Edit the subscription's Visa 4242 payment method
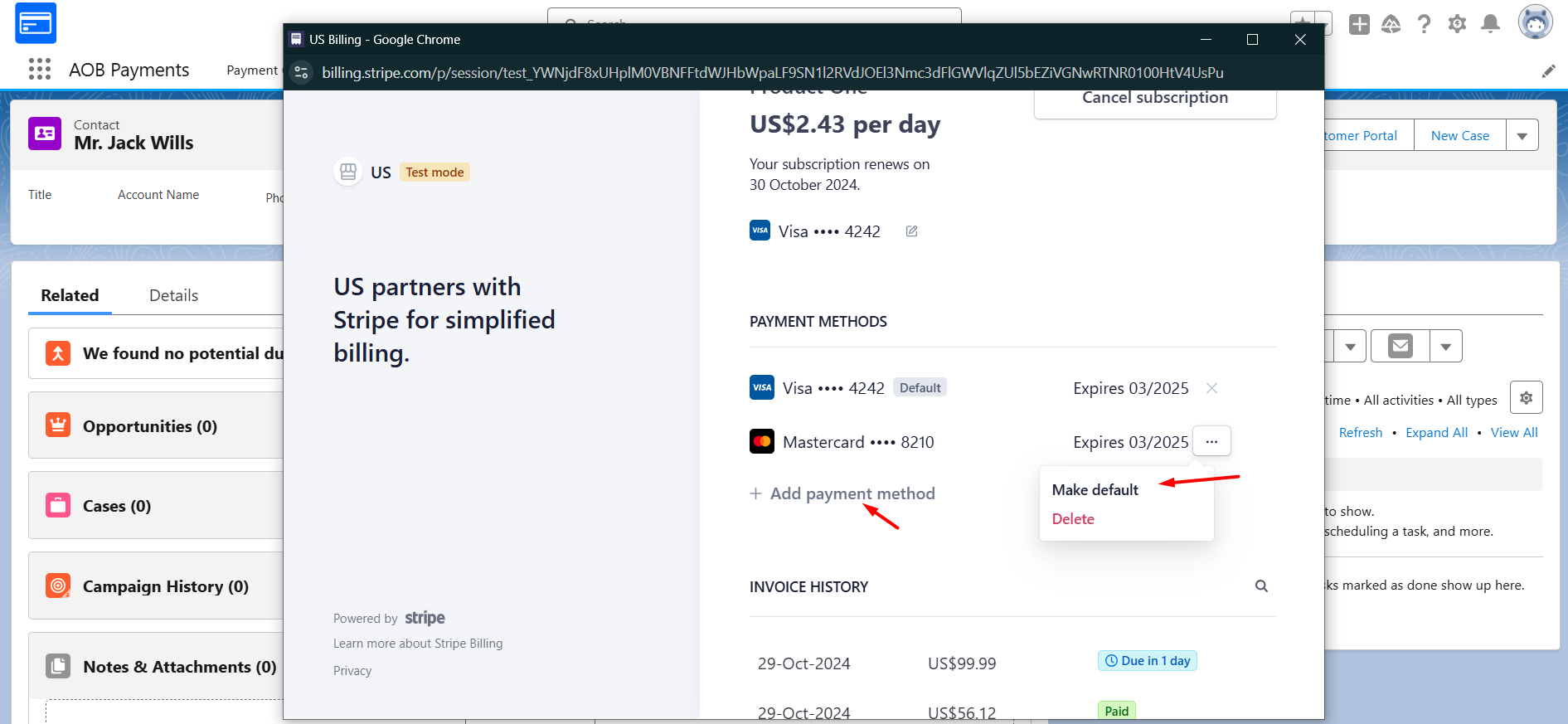The image size is (1568, 724). [x=911, y=231]
